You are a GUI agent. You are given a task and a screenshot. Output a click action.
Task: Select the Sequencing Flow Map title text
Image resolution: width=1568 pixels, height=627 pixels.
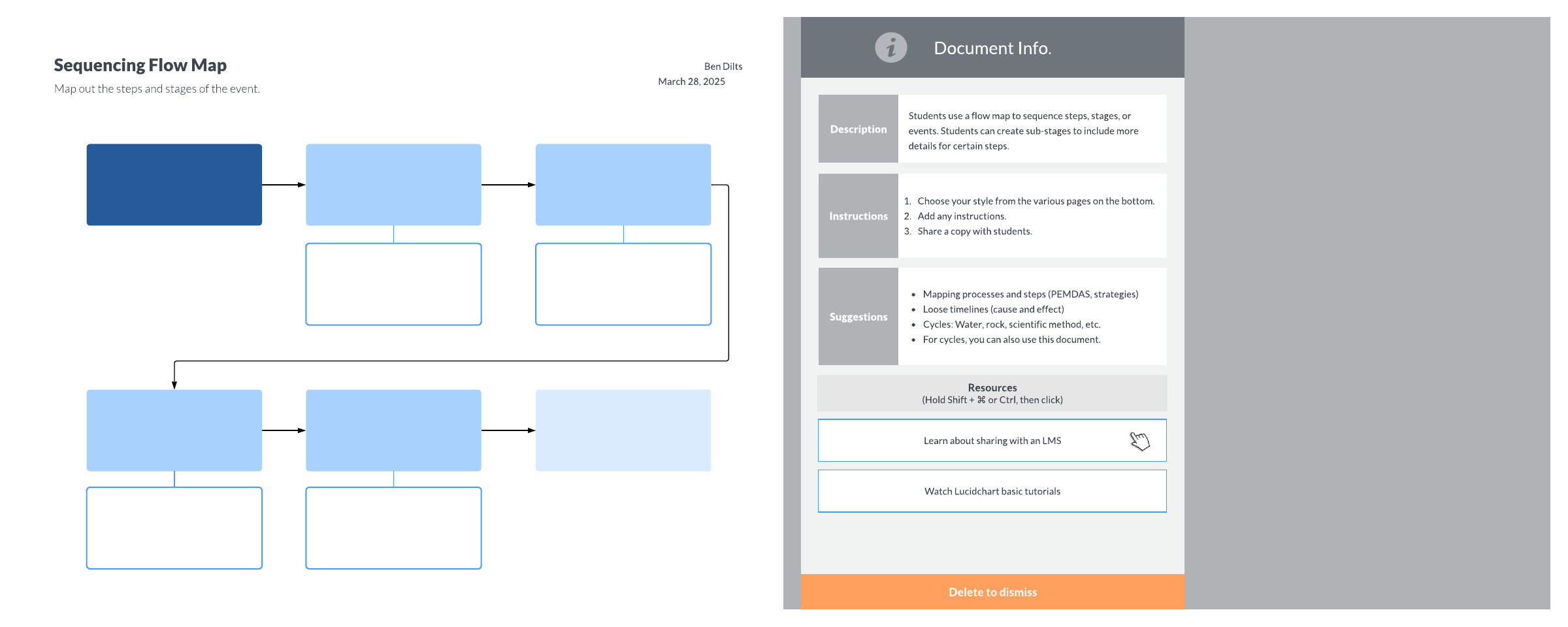pyautogui.click(x=140, y=65)
